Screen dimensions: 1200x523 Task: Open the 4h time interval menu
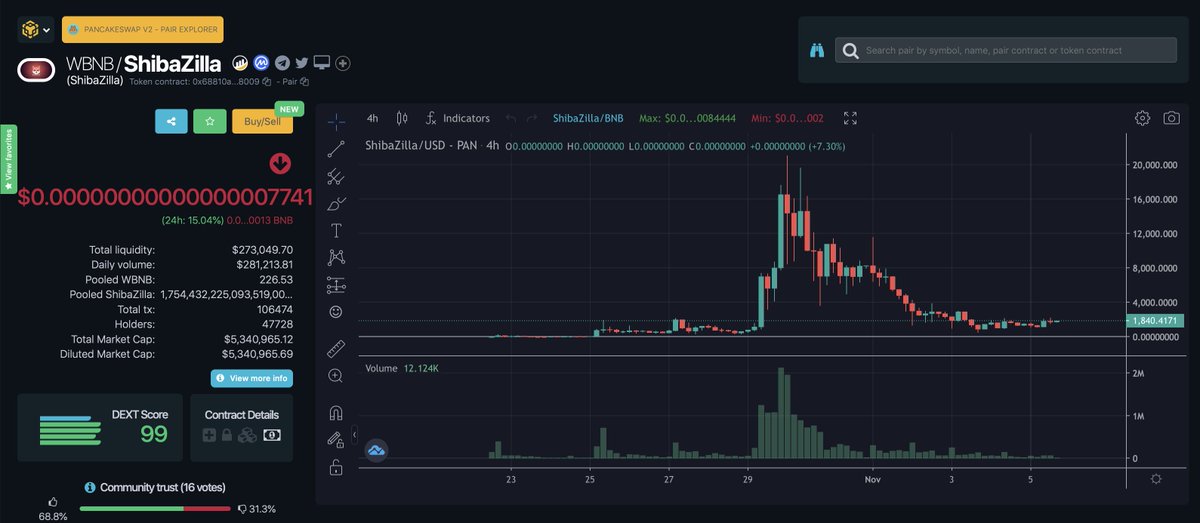tap(372, 118)
